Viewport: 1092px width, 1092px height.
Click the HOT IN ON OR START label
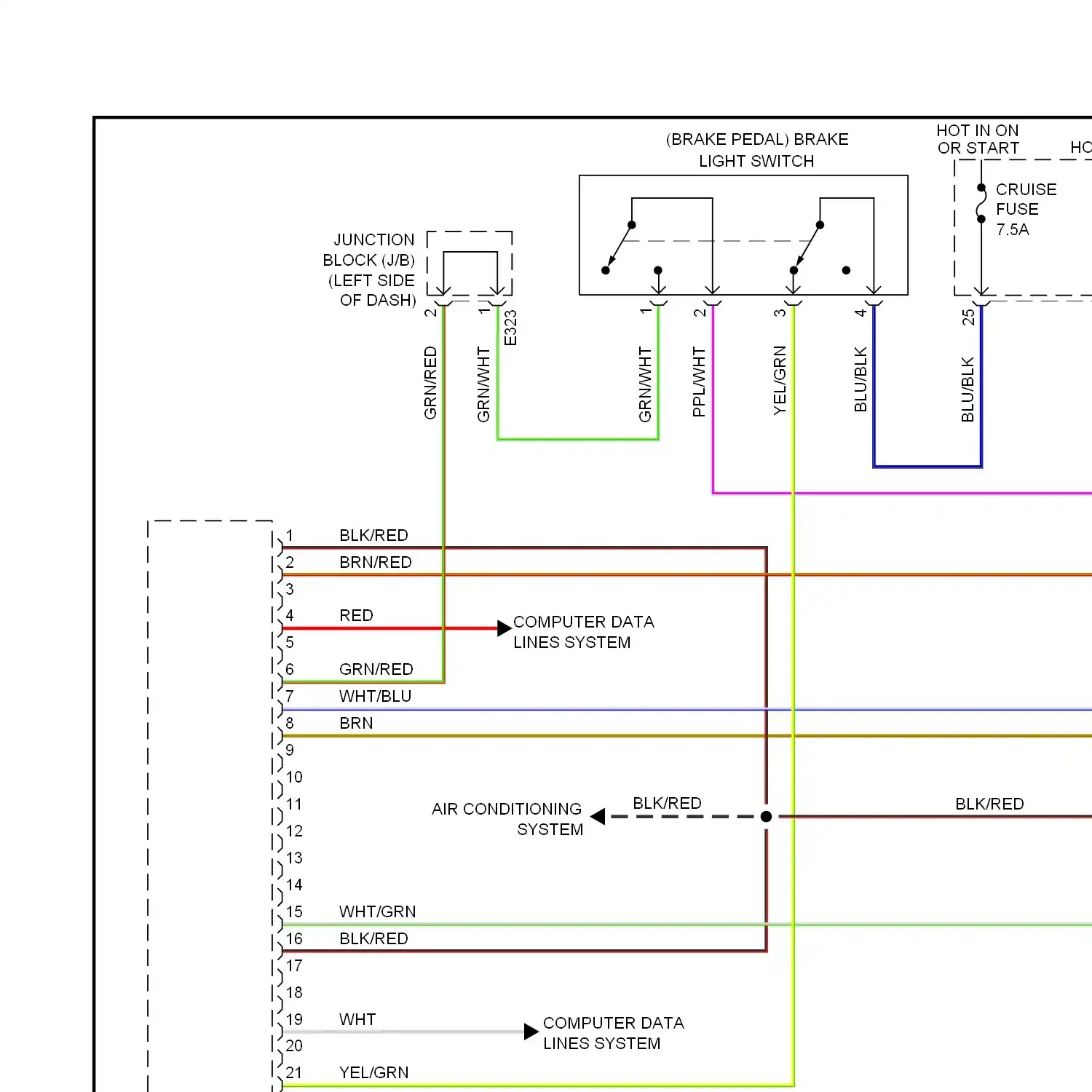pos(978,139)
